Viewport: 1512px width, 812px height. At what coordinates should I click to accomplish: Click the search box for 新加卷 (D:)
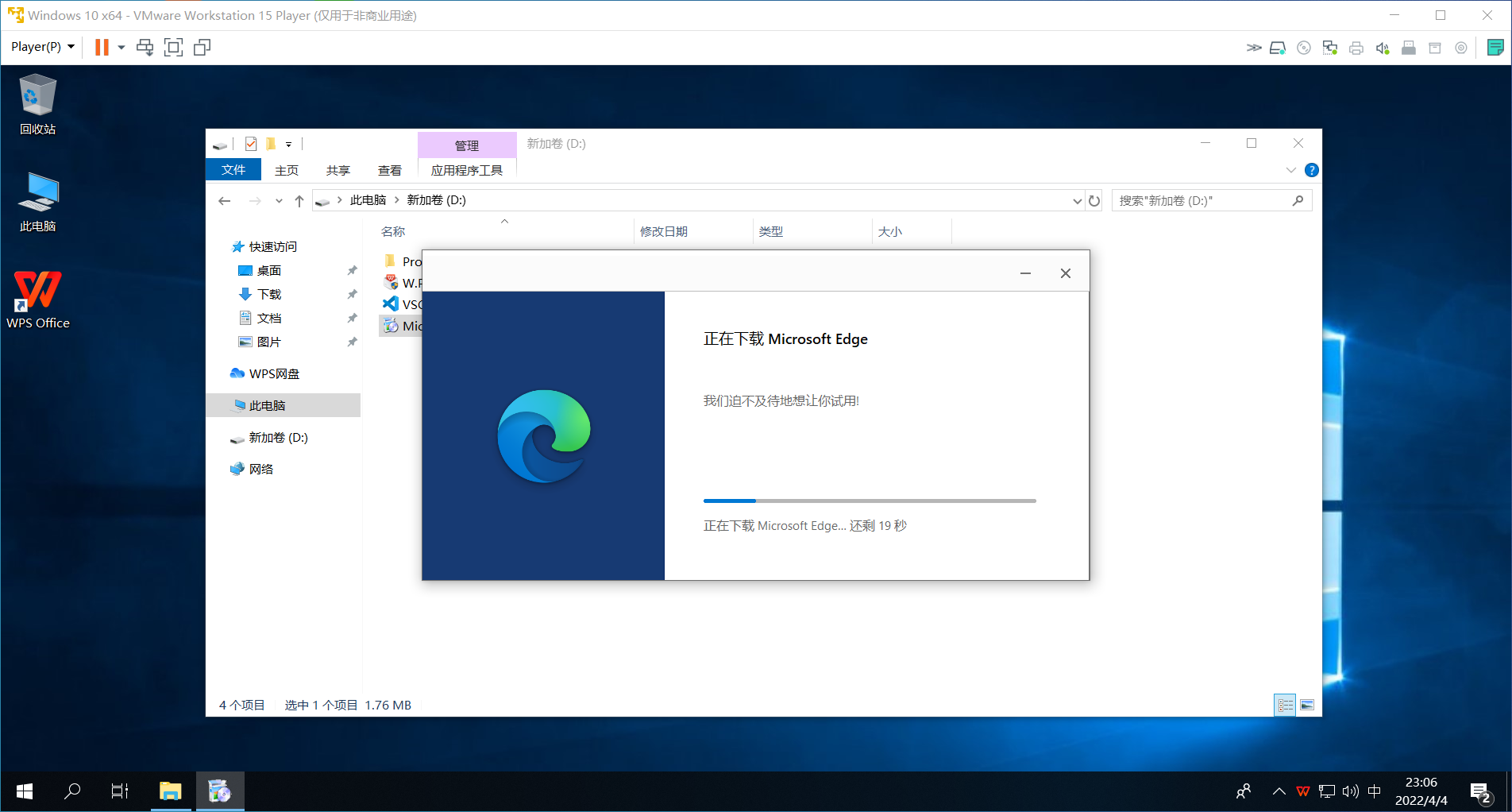click(1212, 200)
